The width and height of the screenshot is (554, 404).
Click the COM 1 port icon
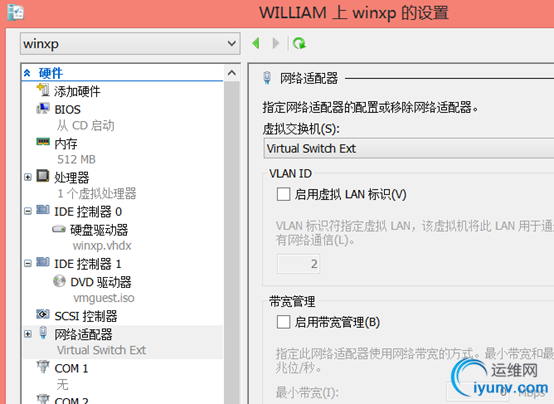point(43,367)
